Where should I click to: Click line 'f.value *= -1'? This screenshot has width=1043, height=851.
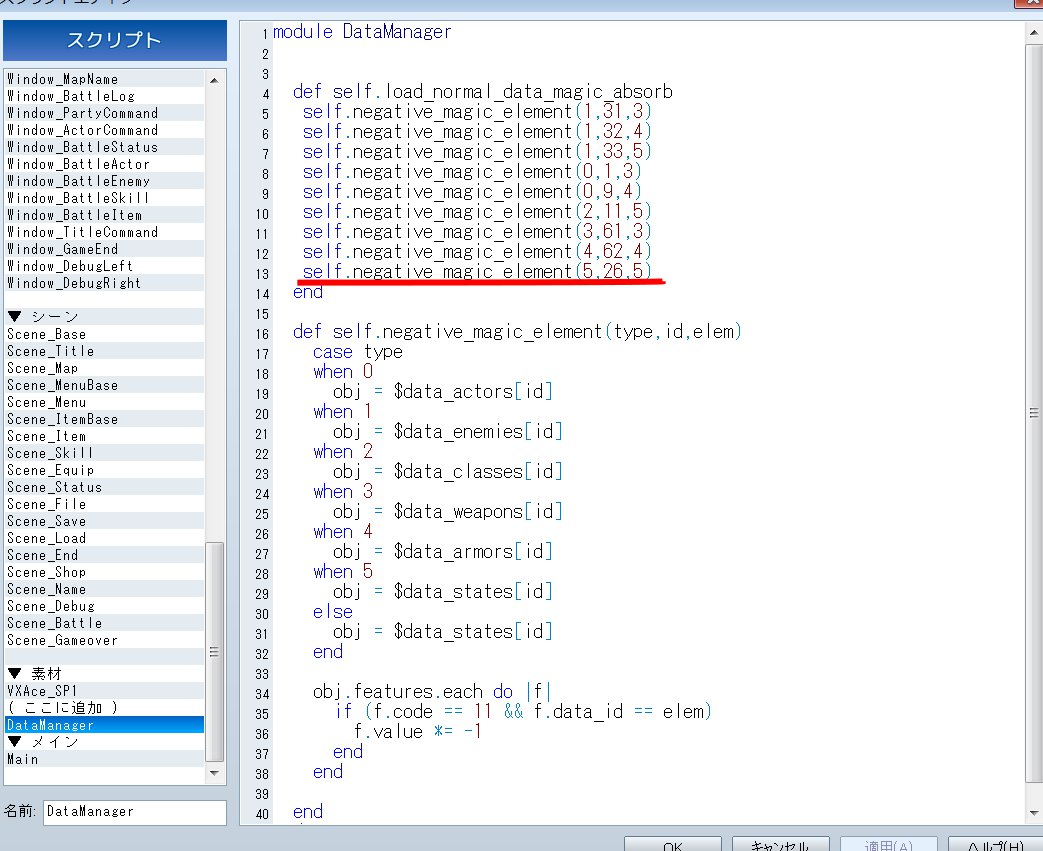[x=417, y=731]
